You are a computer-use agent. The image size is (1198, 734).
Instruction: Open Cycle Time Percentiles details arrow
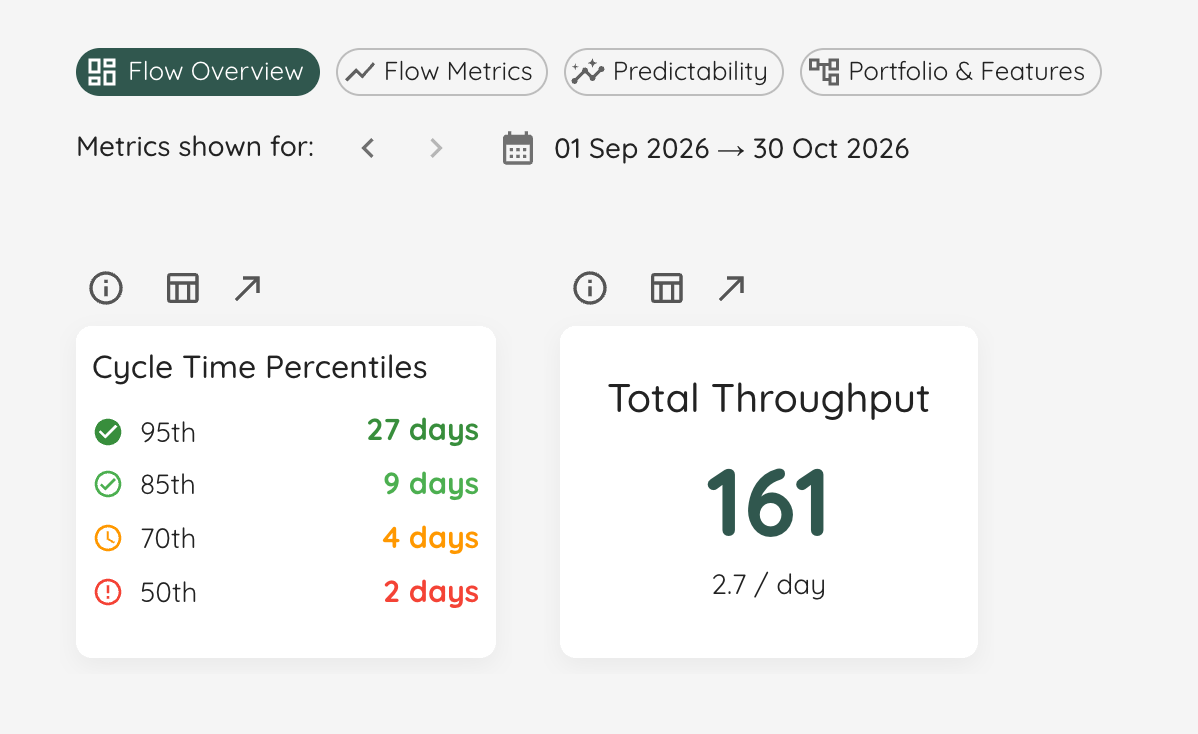pos(248,288)
